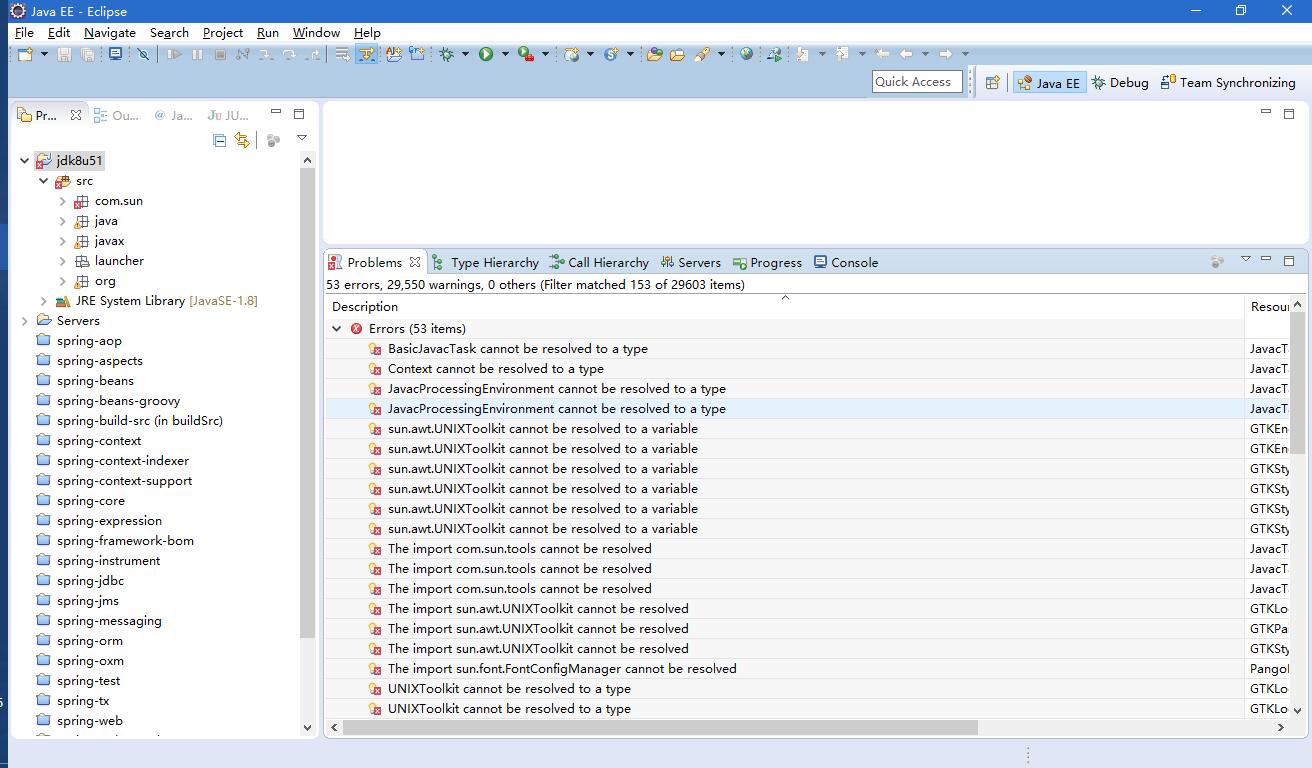This screenshot has height=768, width=1312.
Task: Click the New file toolbar icon
Action: point(24,54)
